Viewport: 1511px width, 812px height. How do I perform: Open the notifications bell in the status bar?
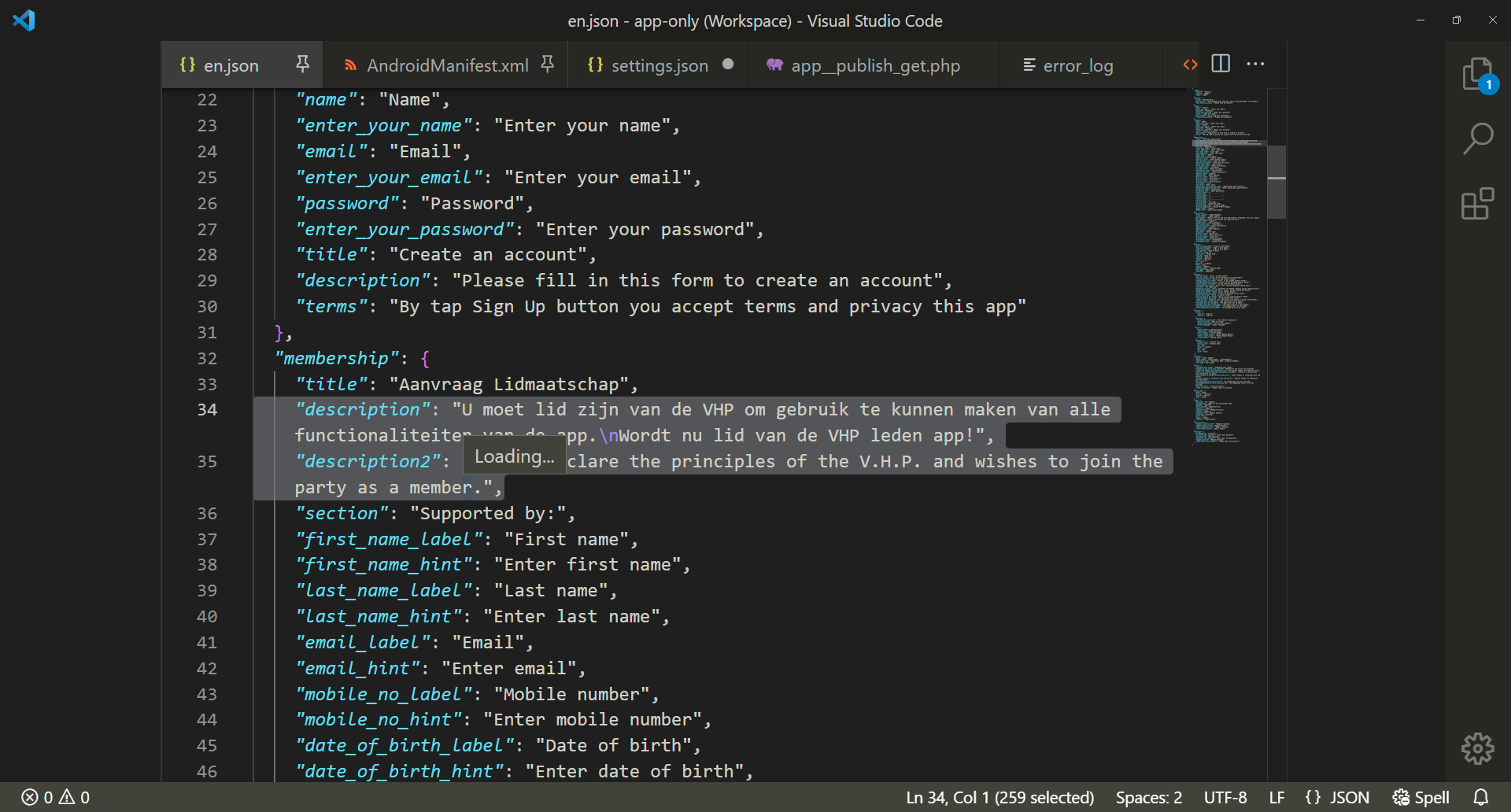[x=1481, y=797]
